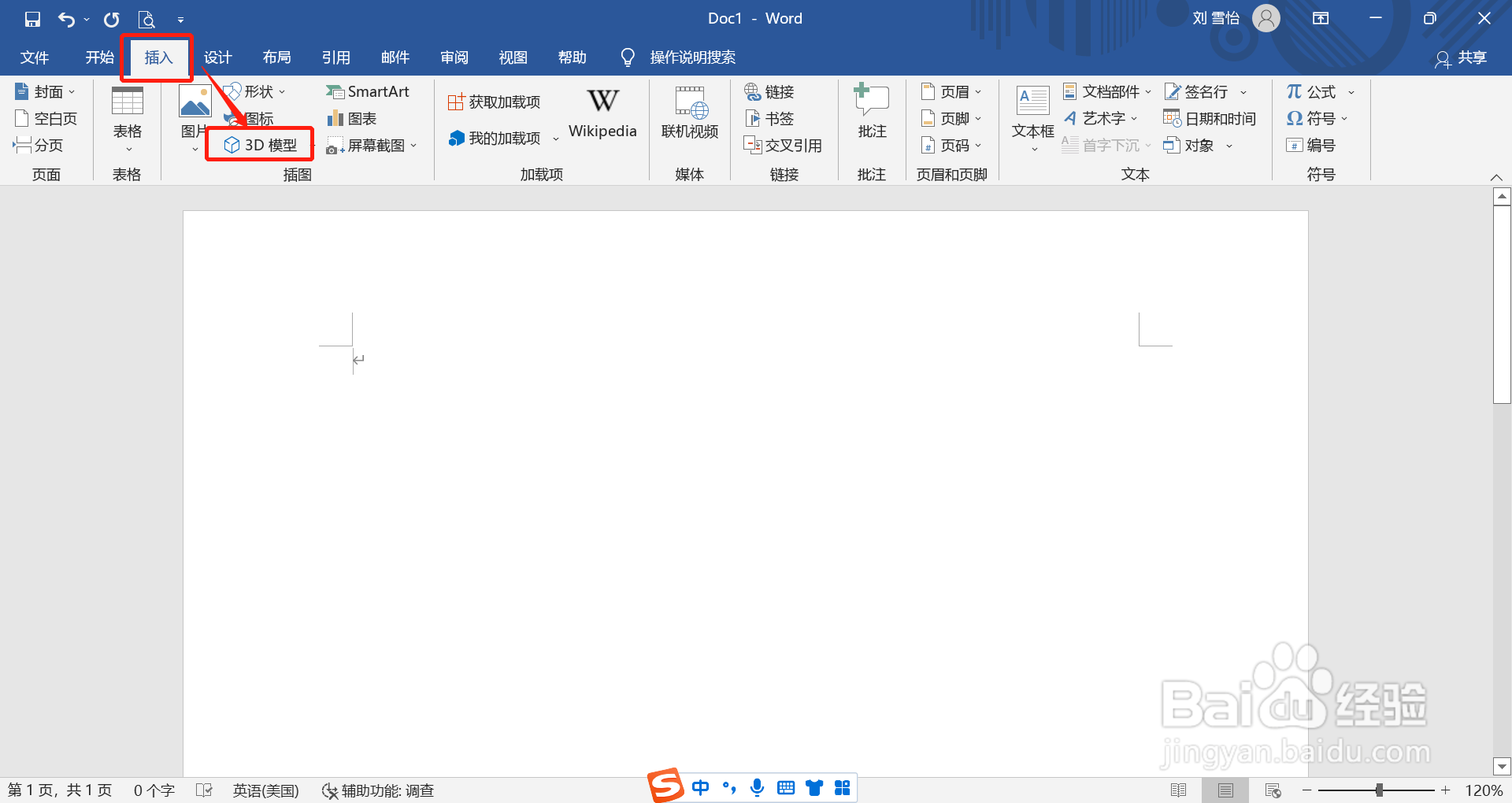Toggle Sogou input to English mode

click(700, 787)
